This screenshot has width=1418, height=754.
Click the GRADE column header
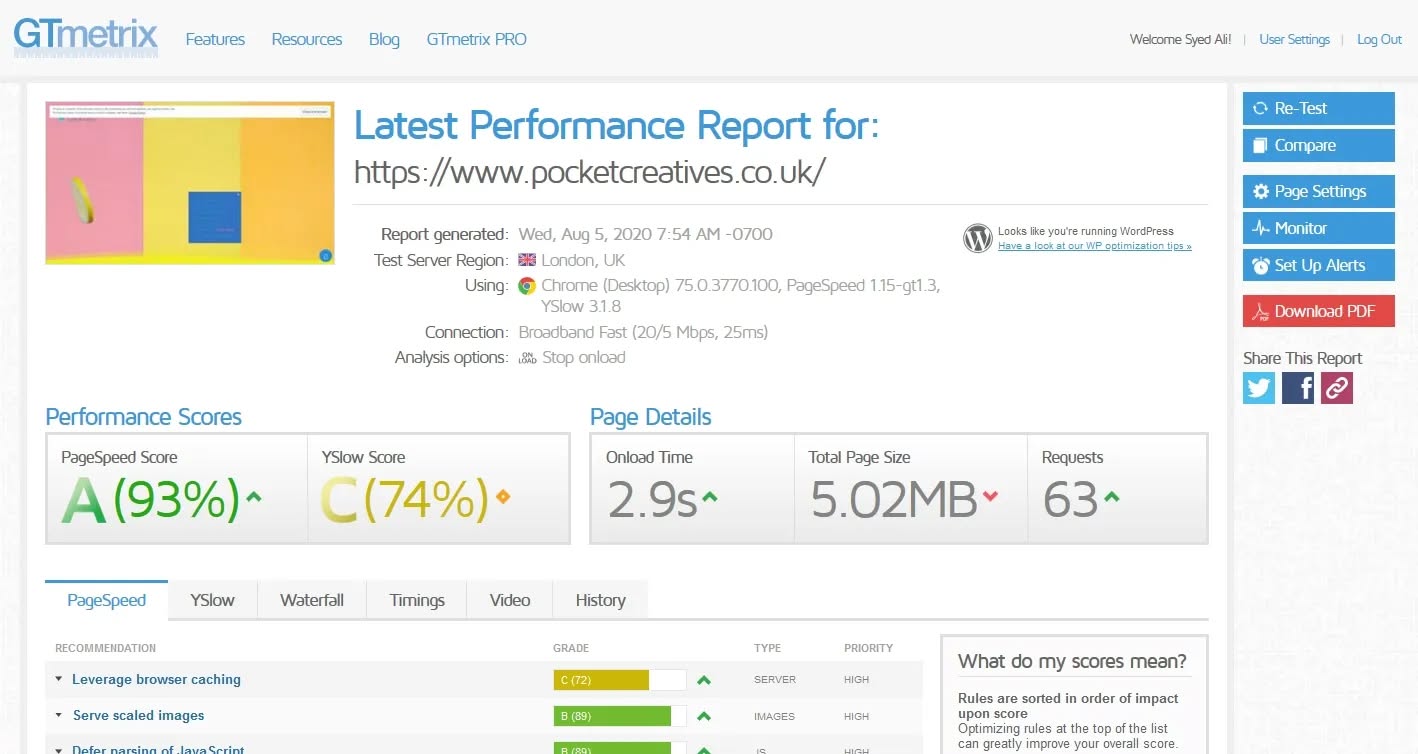tap(571, 648)
